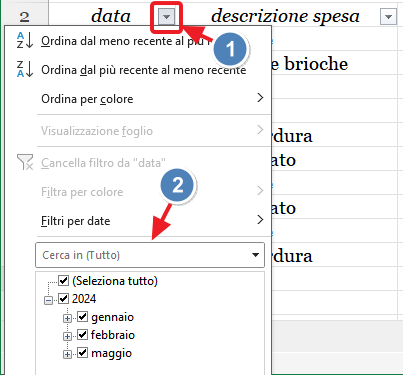Uncheck the gennaio checkbox
This screenshot has width=403, height=375.
tap(82, 316)
